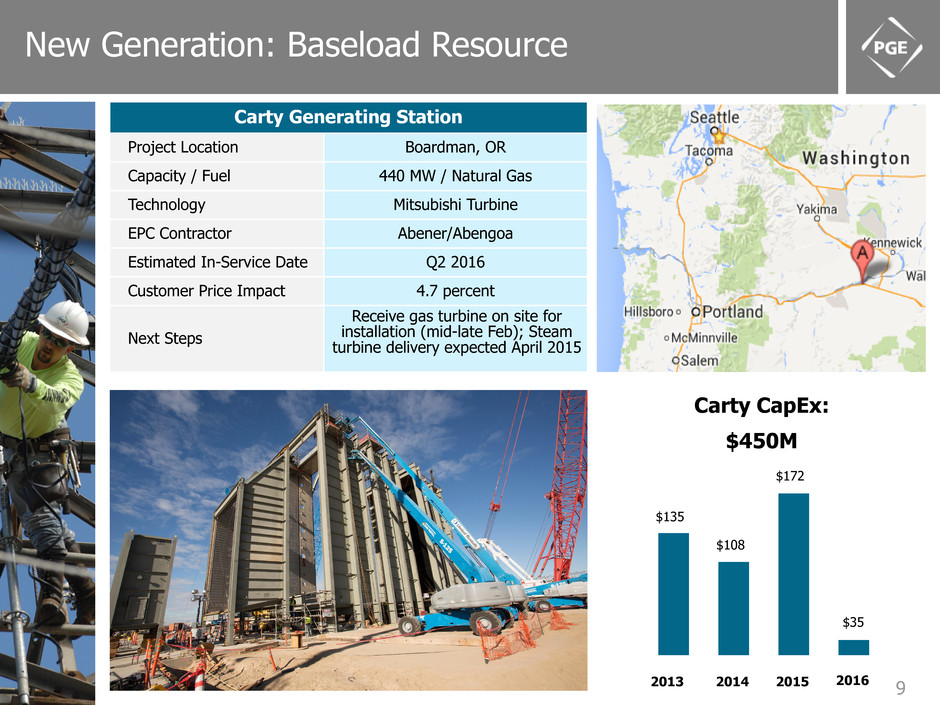Select the Mitsubishi Turbine cell
Screen dimensions: 940x705
click(x=455, y=205)
